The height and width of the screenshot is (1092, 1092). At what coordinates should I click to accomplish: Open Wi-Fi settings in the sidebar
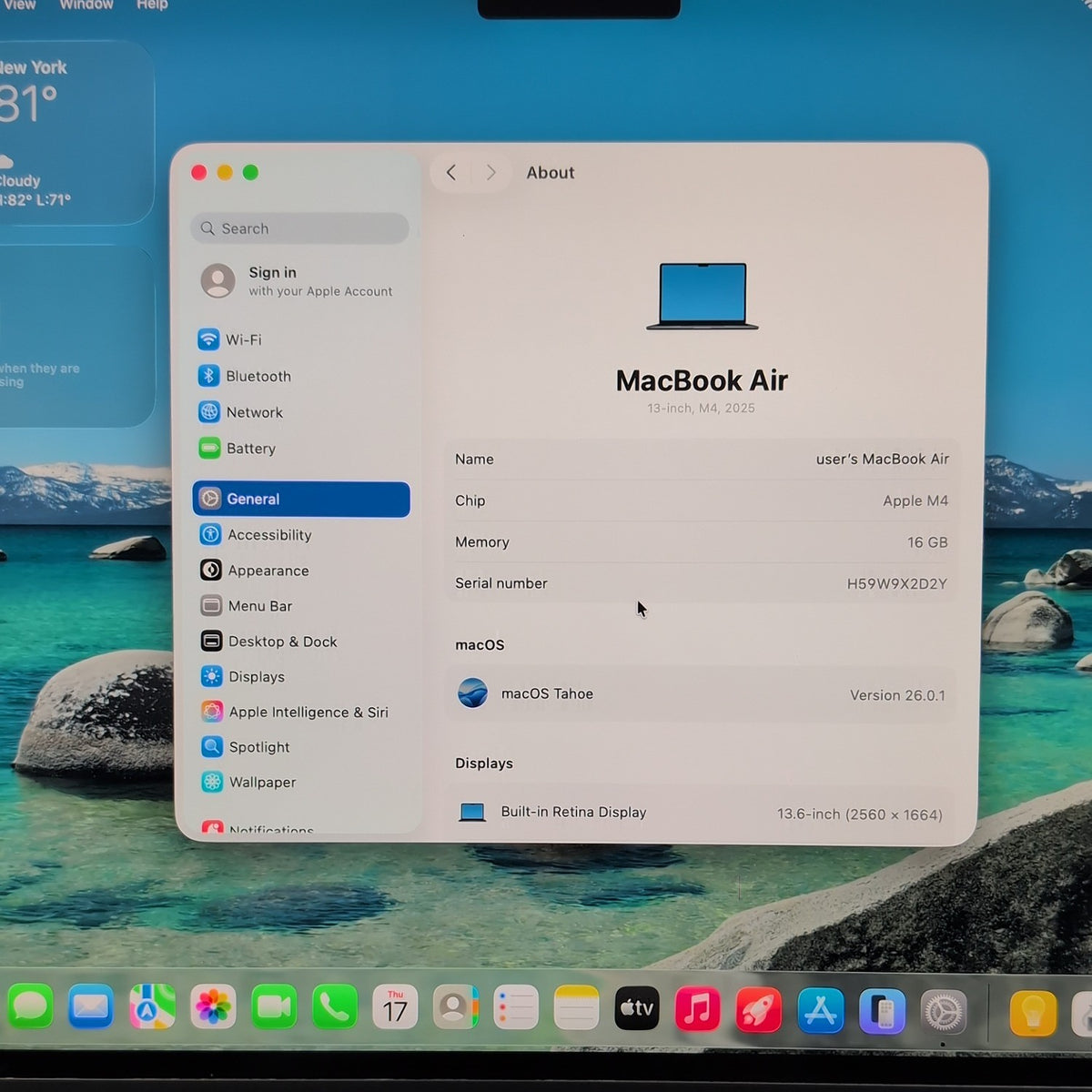[x=300, y=339]
